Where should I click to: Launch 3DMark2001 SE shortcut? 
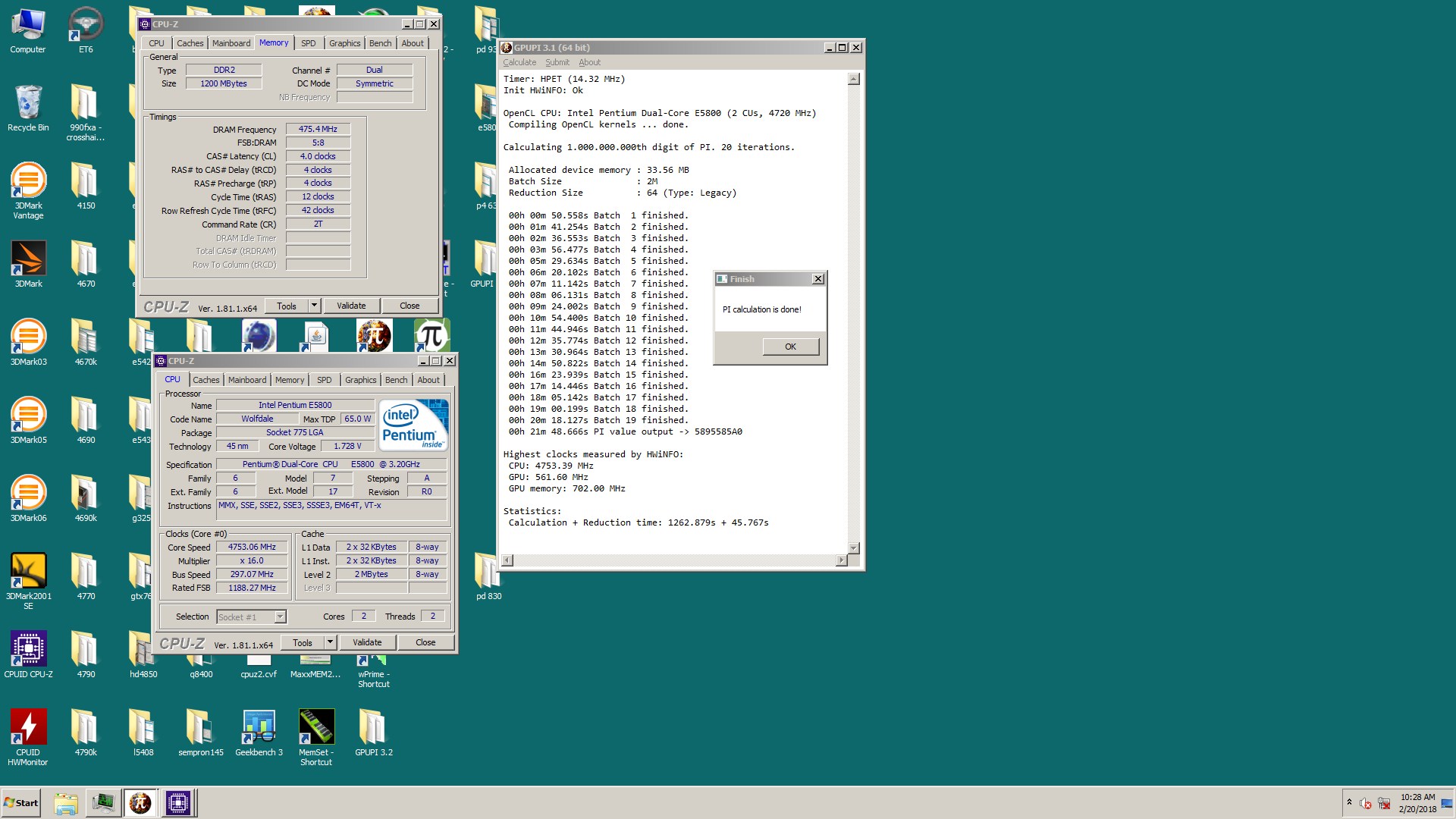point(28,581)
